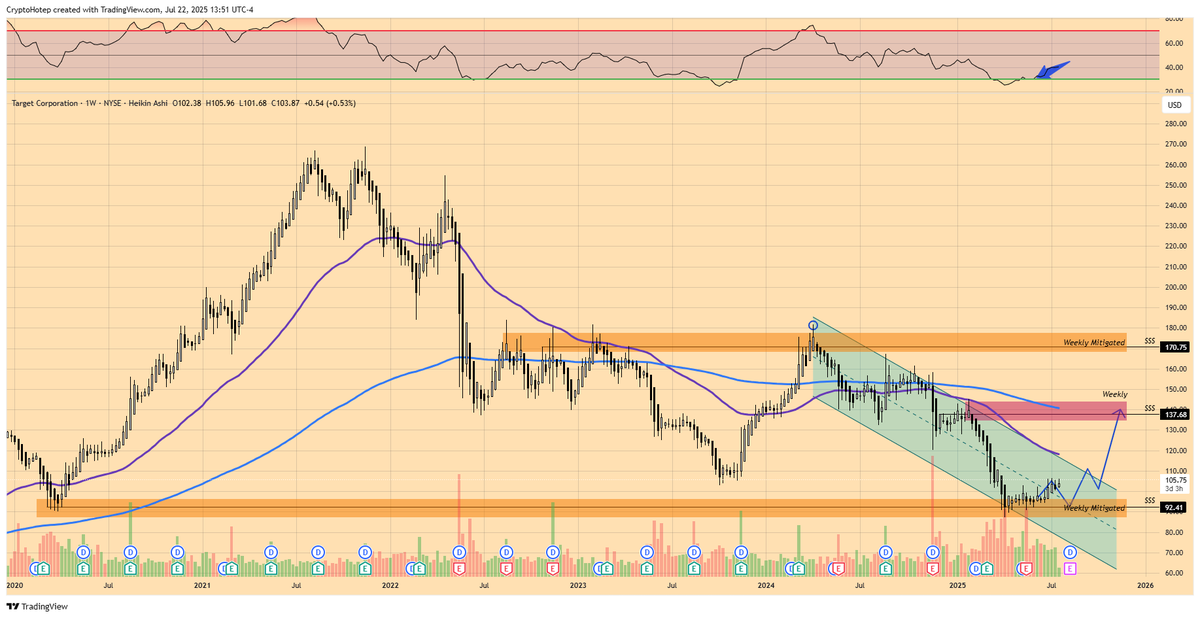The image size is (1200, 618).
Task: Click the 2025 label on time axis
Action: pyautogui.click(x=957, y=584)
